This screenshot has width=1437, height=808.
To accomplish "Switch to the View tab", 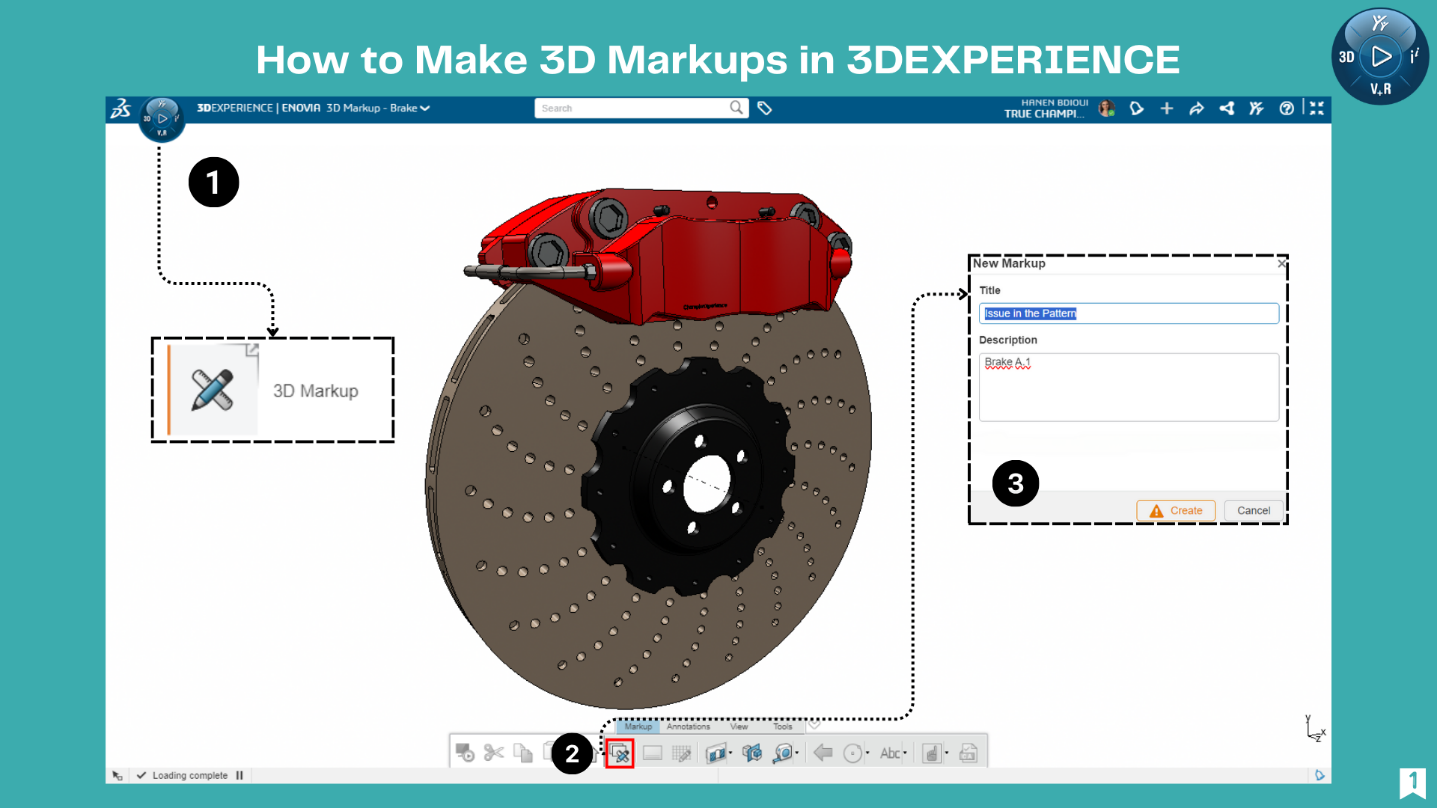I will click(739, 727).
